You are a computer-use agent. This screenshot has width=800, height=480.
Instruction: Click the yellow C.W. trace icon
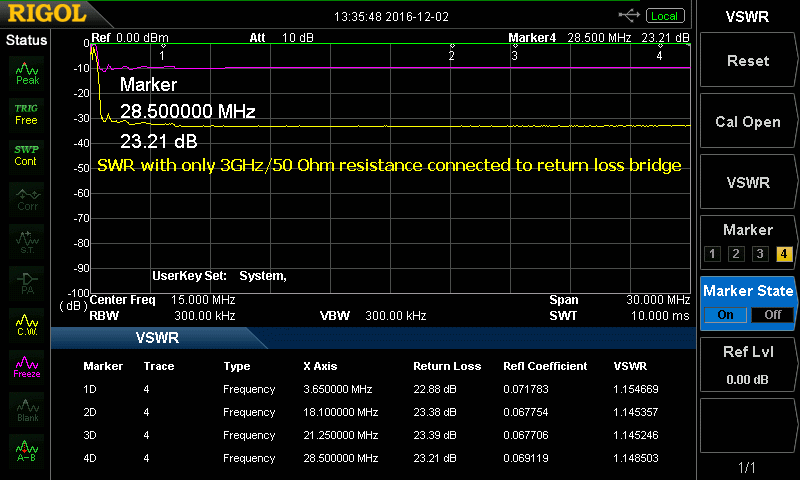(x=27, y=324)
